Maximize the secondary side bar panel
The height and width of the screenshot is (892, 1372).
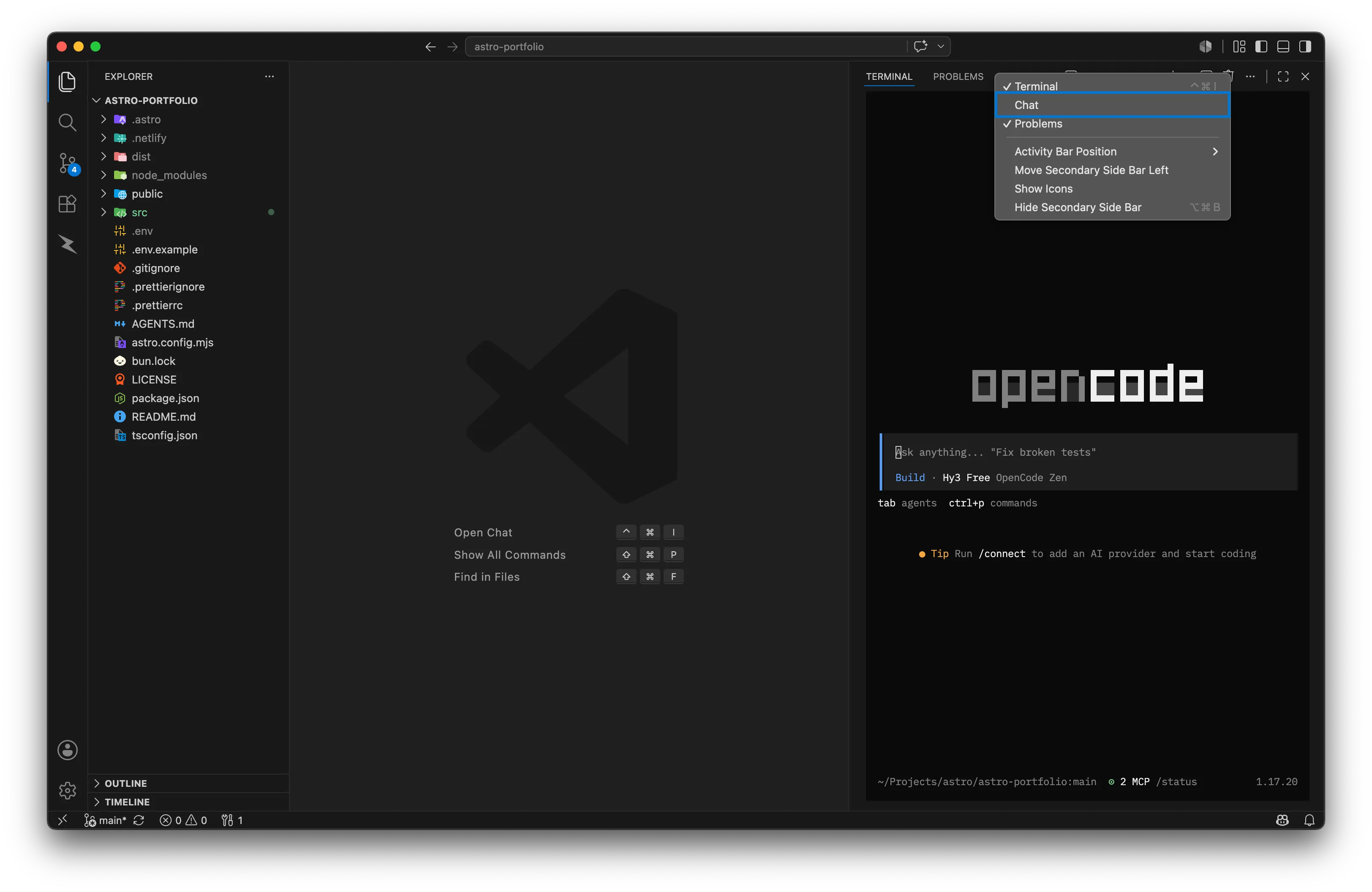1283,76
